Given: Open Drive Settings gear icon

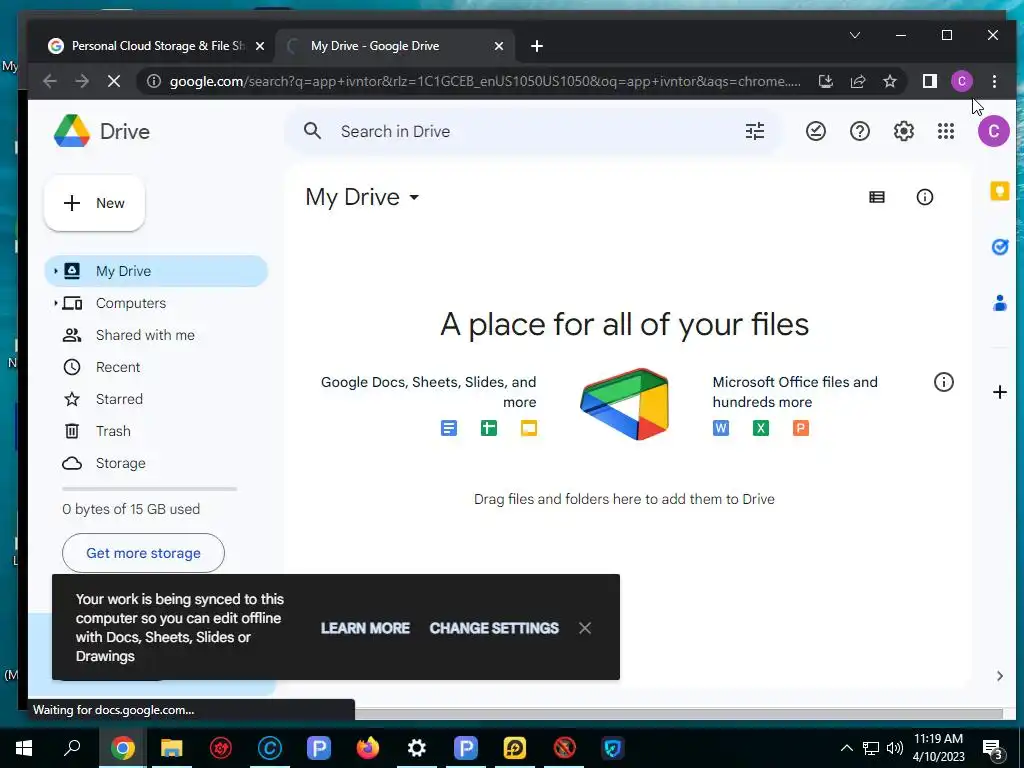Looking at the screenshot, I should (903, 131).
